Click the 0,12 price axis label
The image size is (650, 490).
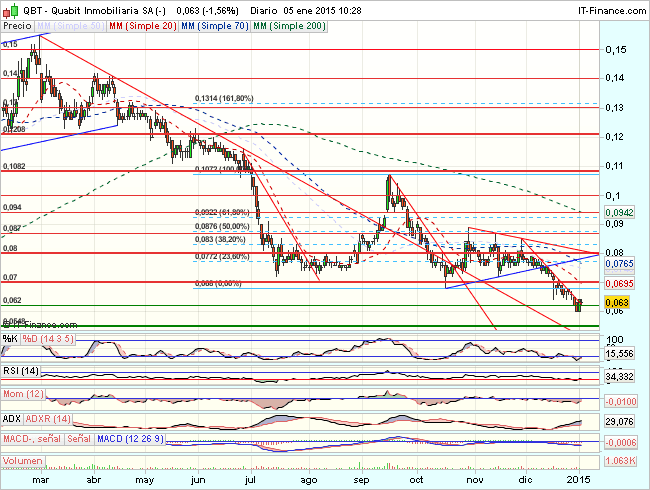(x=616, y=137)
